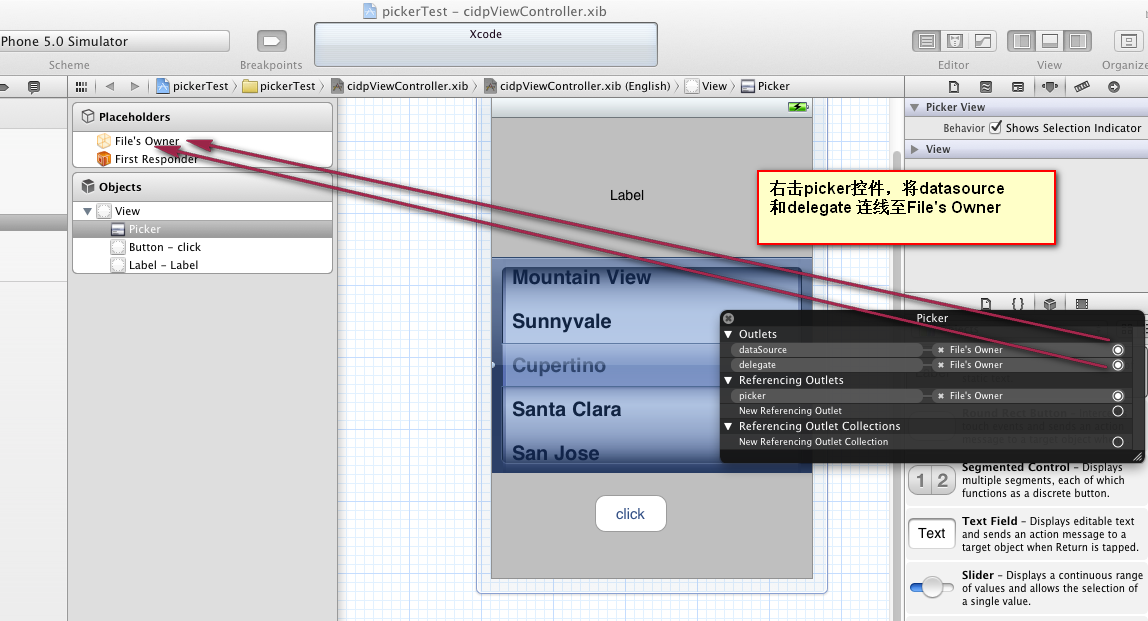
Task: Click the Picker jump bar item
Action: [x=766, y=86]
